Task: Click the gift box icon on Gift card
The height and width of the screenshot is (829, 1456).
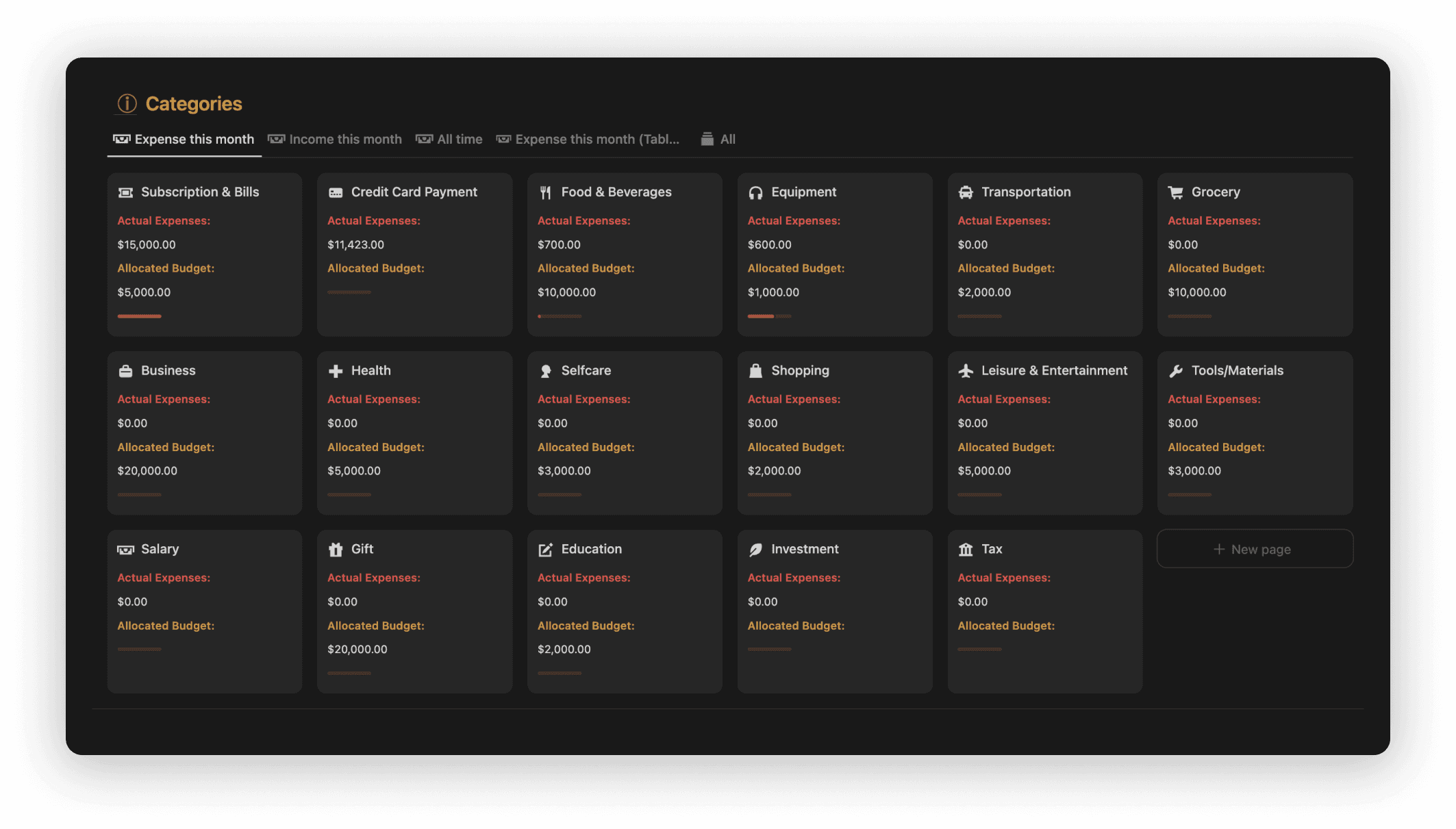Action: (x=336, y=550)
